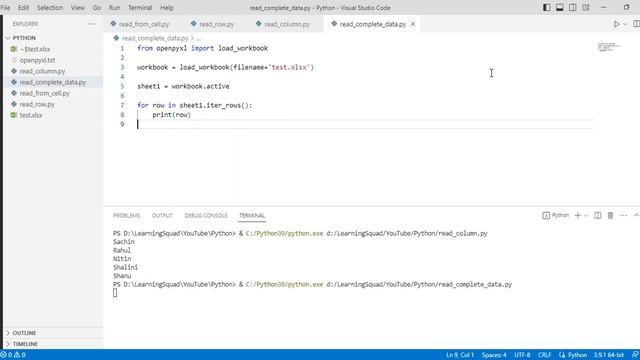
Task: Open the File menu
Action: (x=5, y=7)
